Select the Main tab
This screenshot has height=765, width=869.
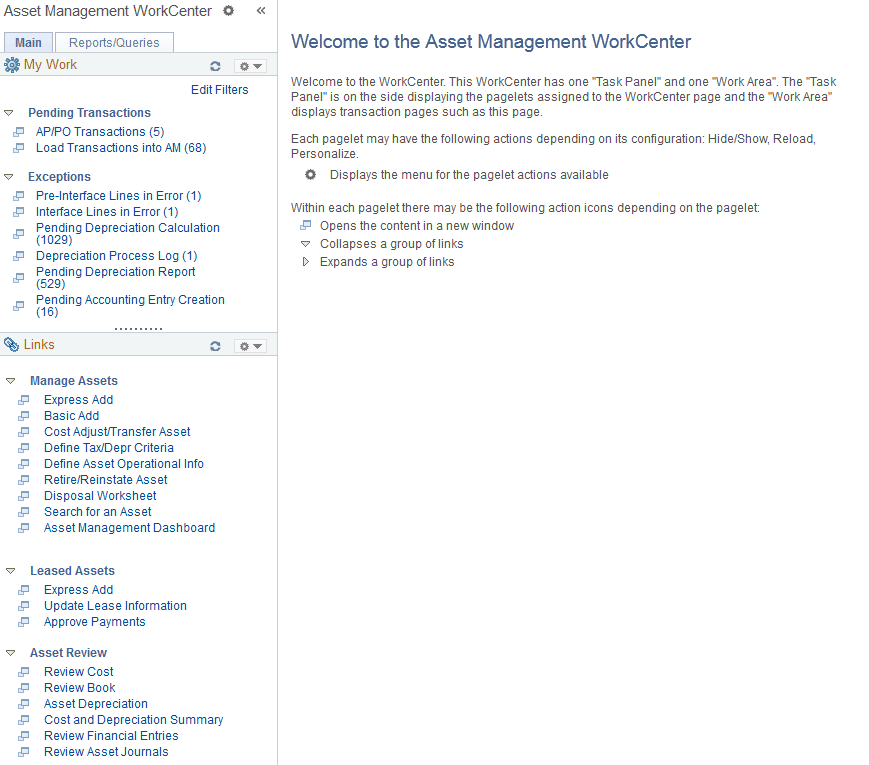coord(28,43)
